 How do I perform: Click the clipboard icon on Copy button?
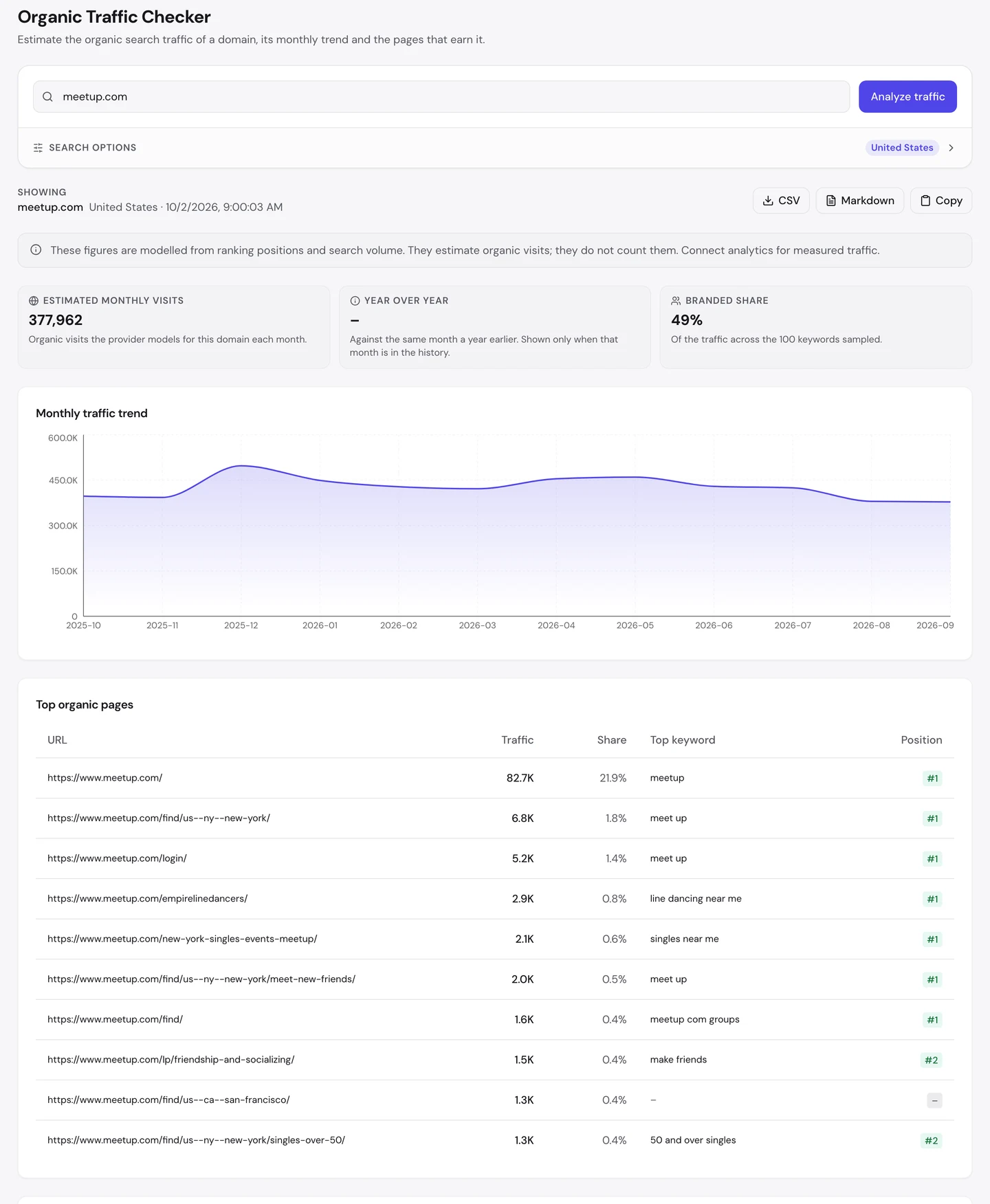click(x=925, y=201)
